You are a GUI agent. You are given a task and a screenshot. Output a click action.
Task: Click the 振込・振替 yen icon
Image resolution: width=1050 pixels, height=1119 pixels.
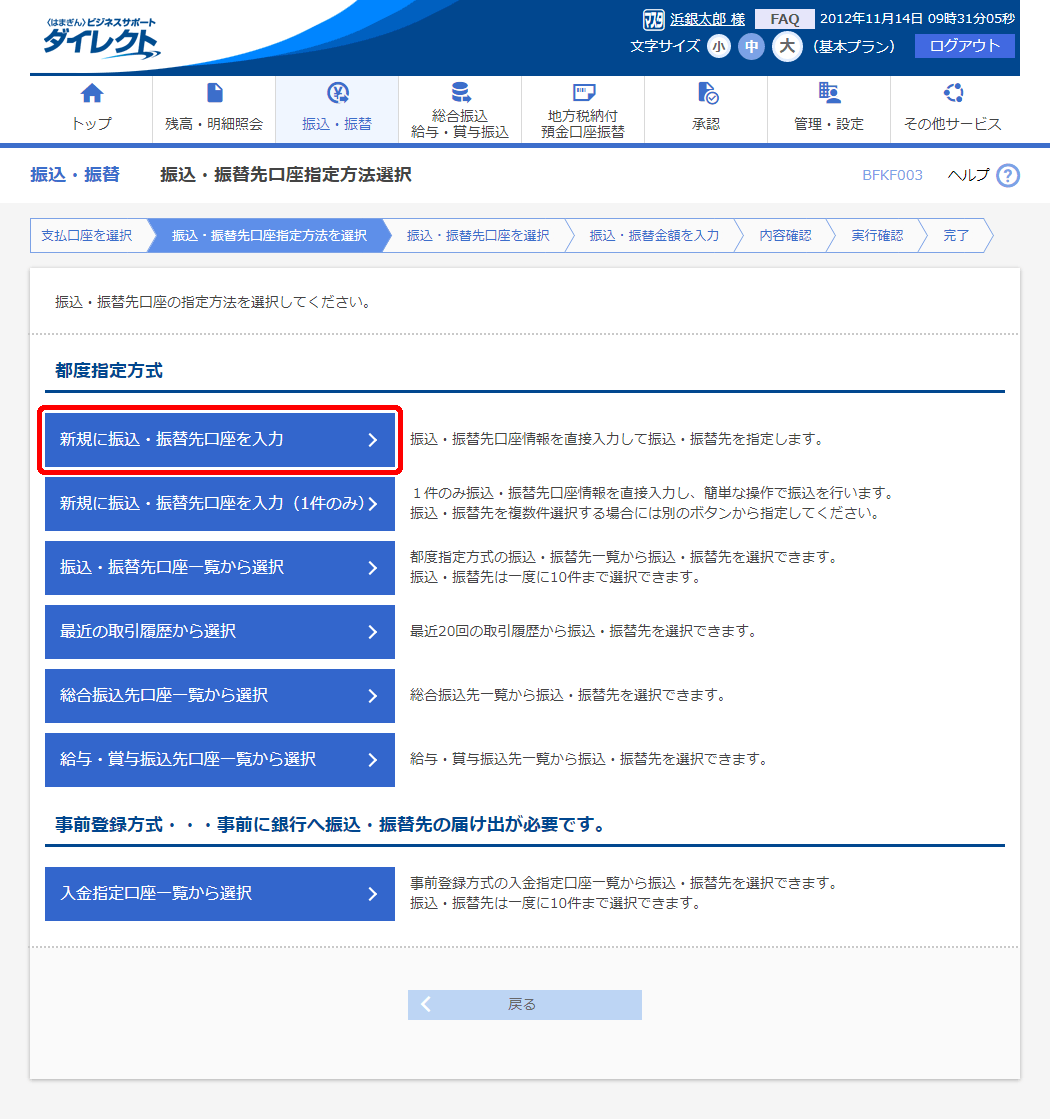click(x=337, y=94)
